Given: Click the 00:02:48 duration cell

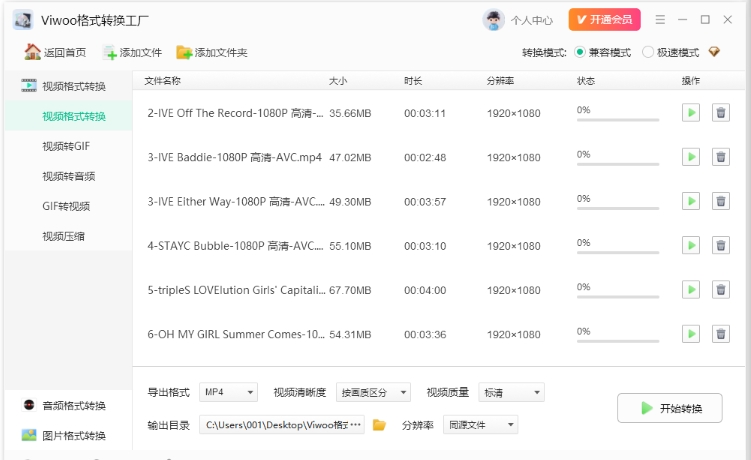Looking at the screenshot, I should [x=425, y=157].
